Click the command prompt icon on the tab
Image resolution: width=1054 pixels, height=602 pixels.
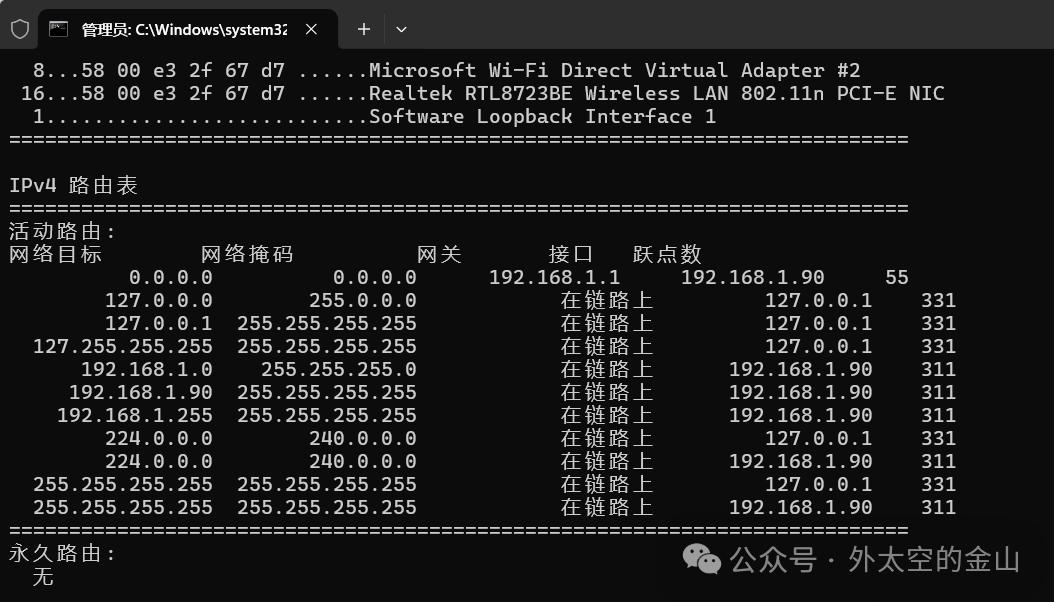[x=59, y=29]
